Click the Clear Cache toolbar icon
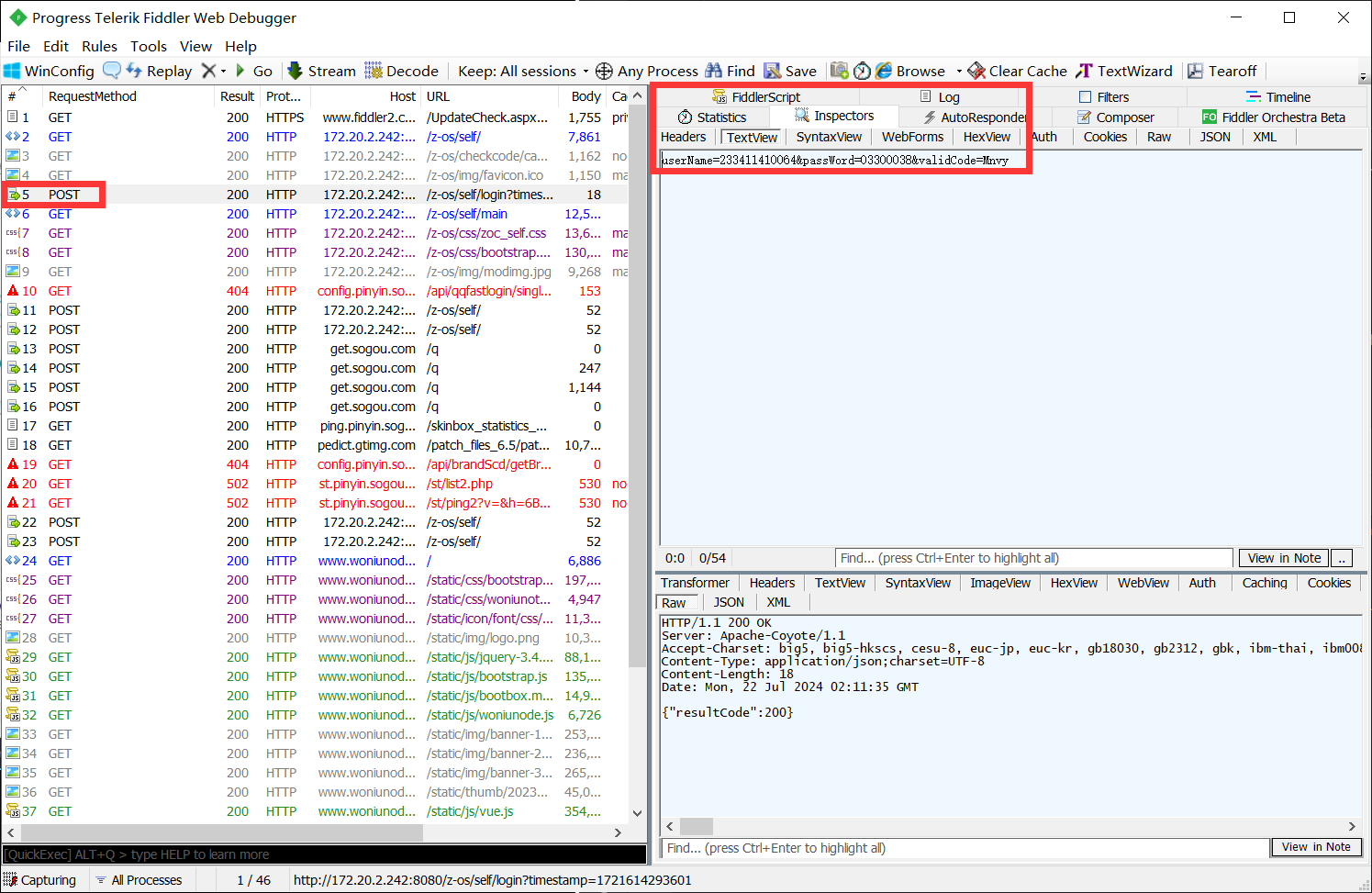 (x=1017, y=71)
